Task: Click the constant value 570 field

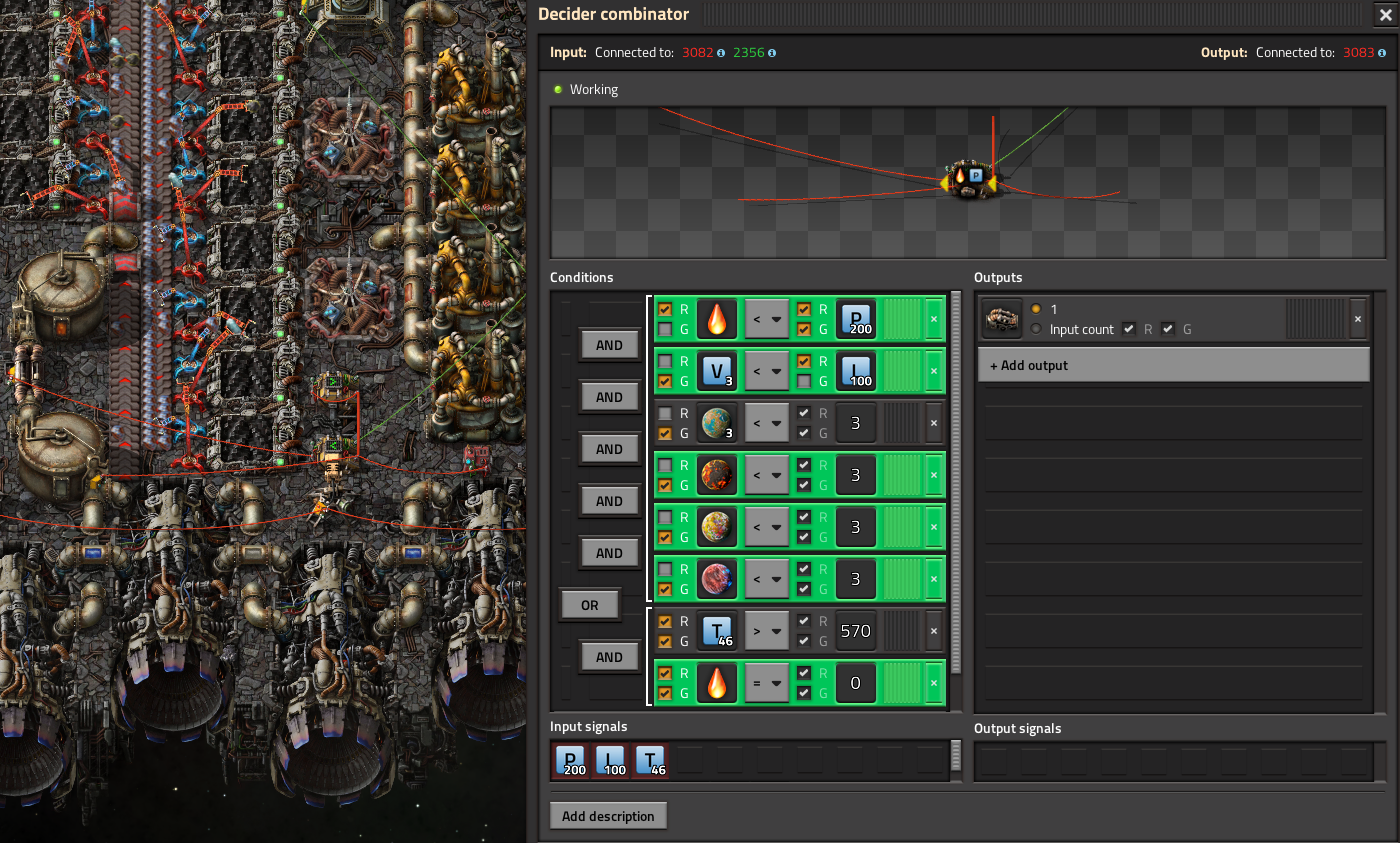Action: pos(855,631)
